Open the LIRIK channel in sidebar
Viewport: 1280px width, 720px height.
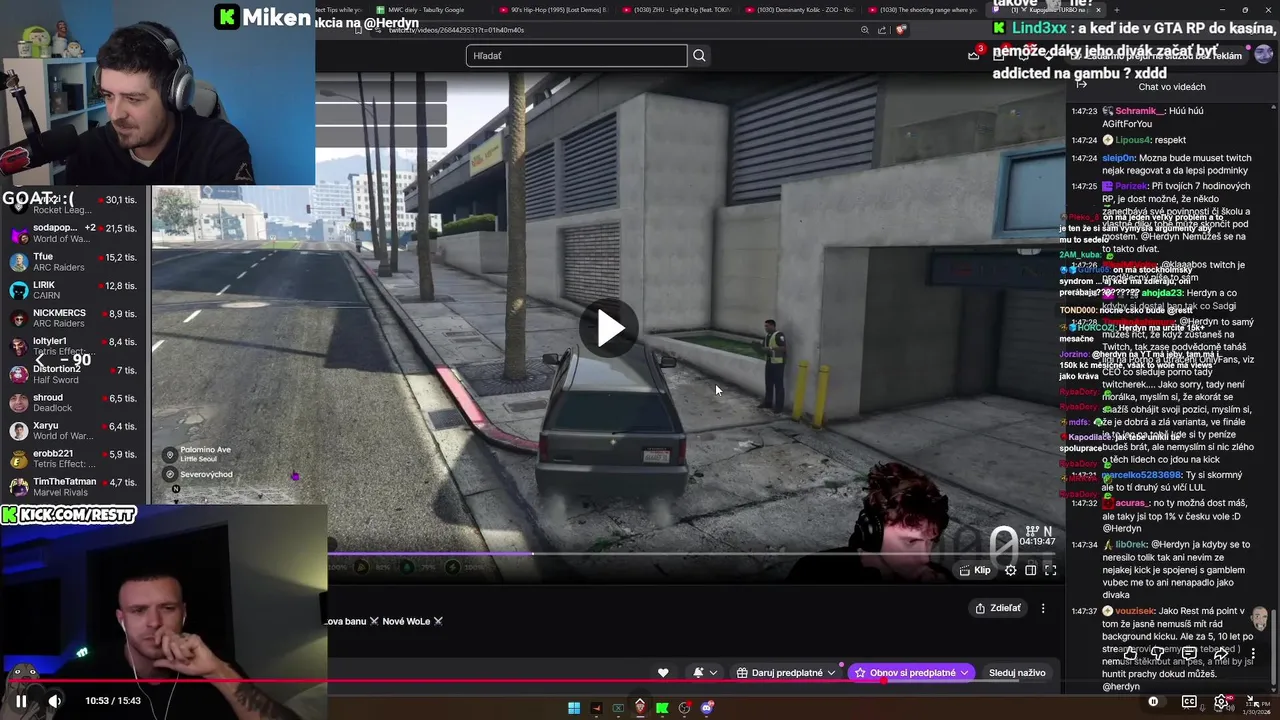click(x=75, y=290)
